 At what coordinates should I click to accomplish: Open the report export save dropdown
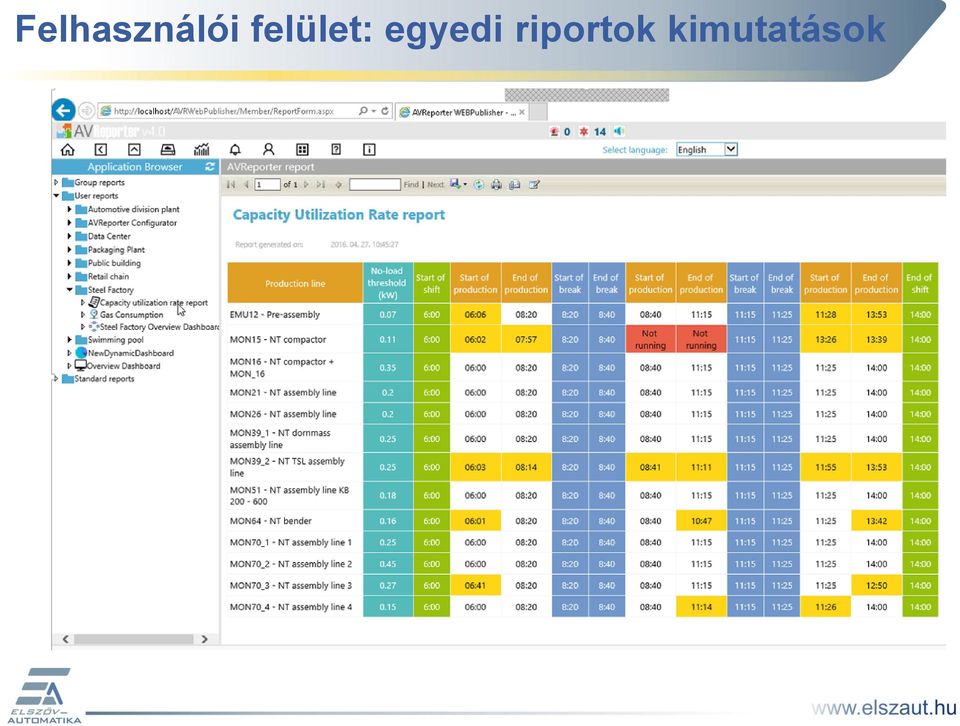(x=458, y=184)
